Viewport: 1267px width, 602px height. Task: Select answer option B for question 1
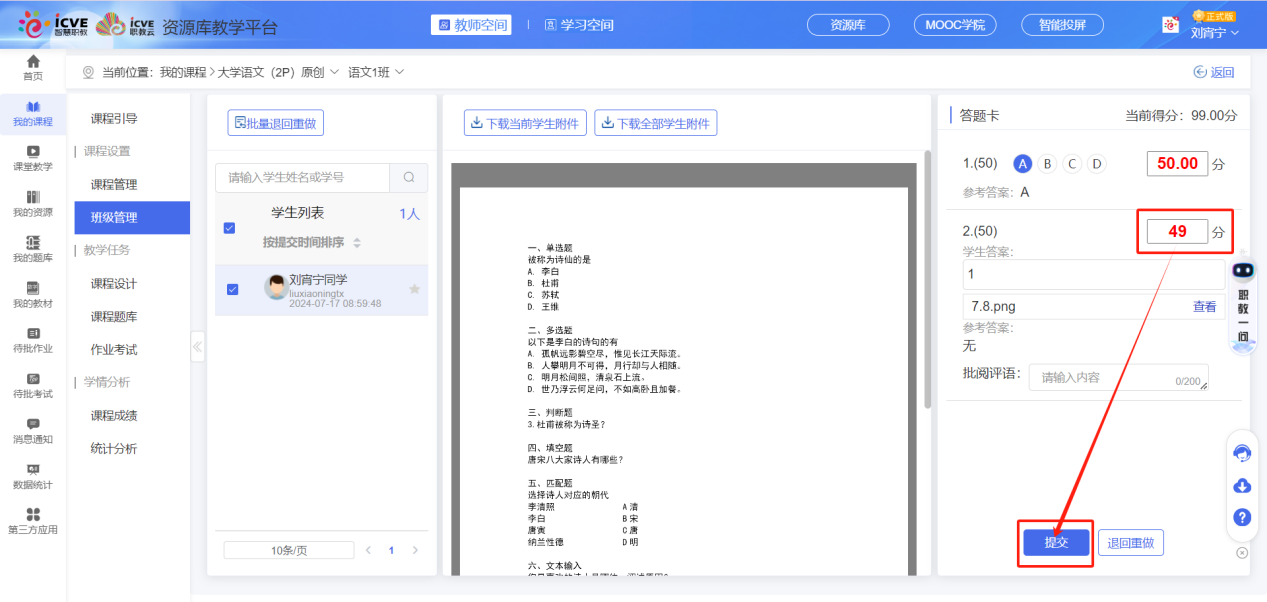click(x=1047, y=164)
